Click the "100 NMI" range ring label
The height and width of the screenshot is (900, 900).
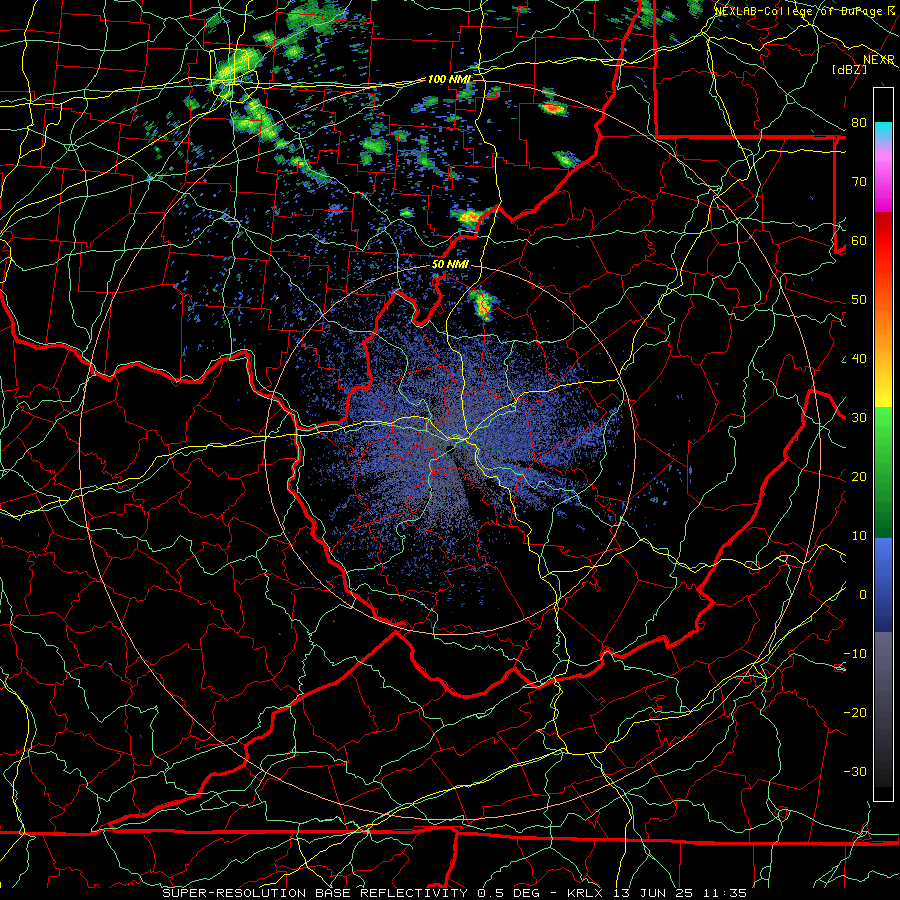[x=449, y=79]
